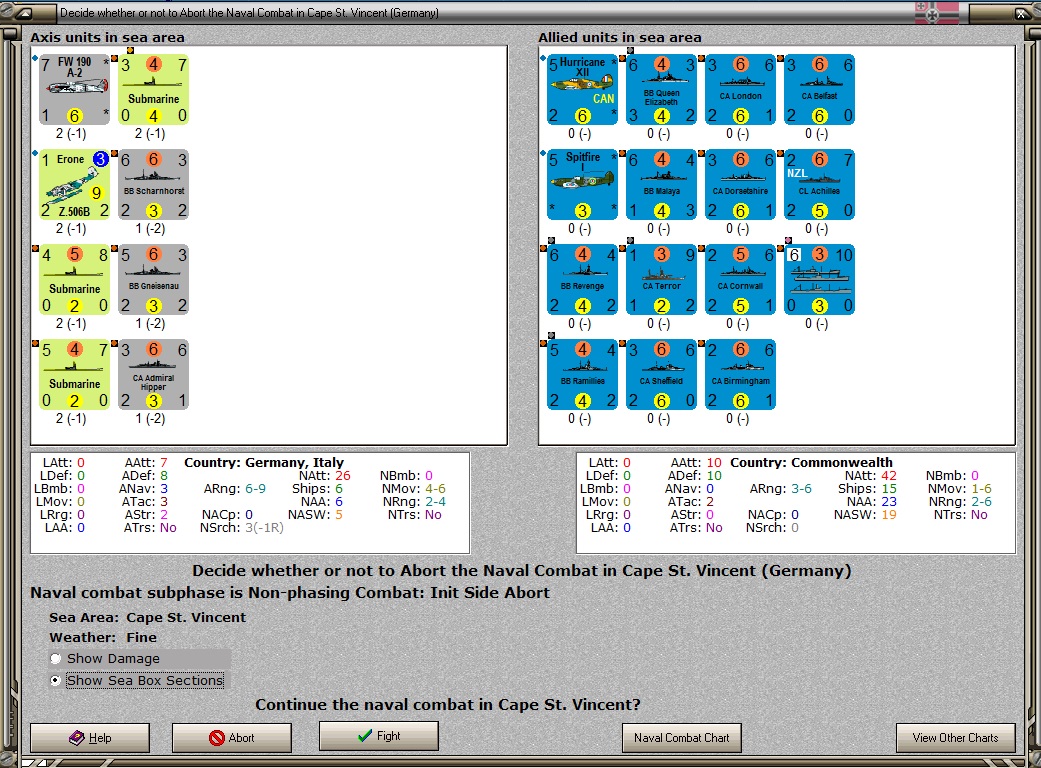
Task: Click the 'Sea Area: Cape St. Vincent' line
Action: [x=147, y=617]
